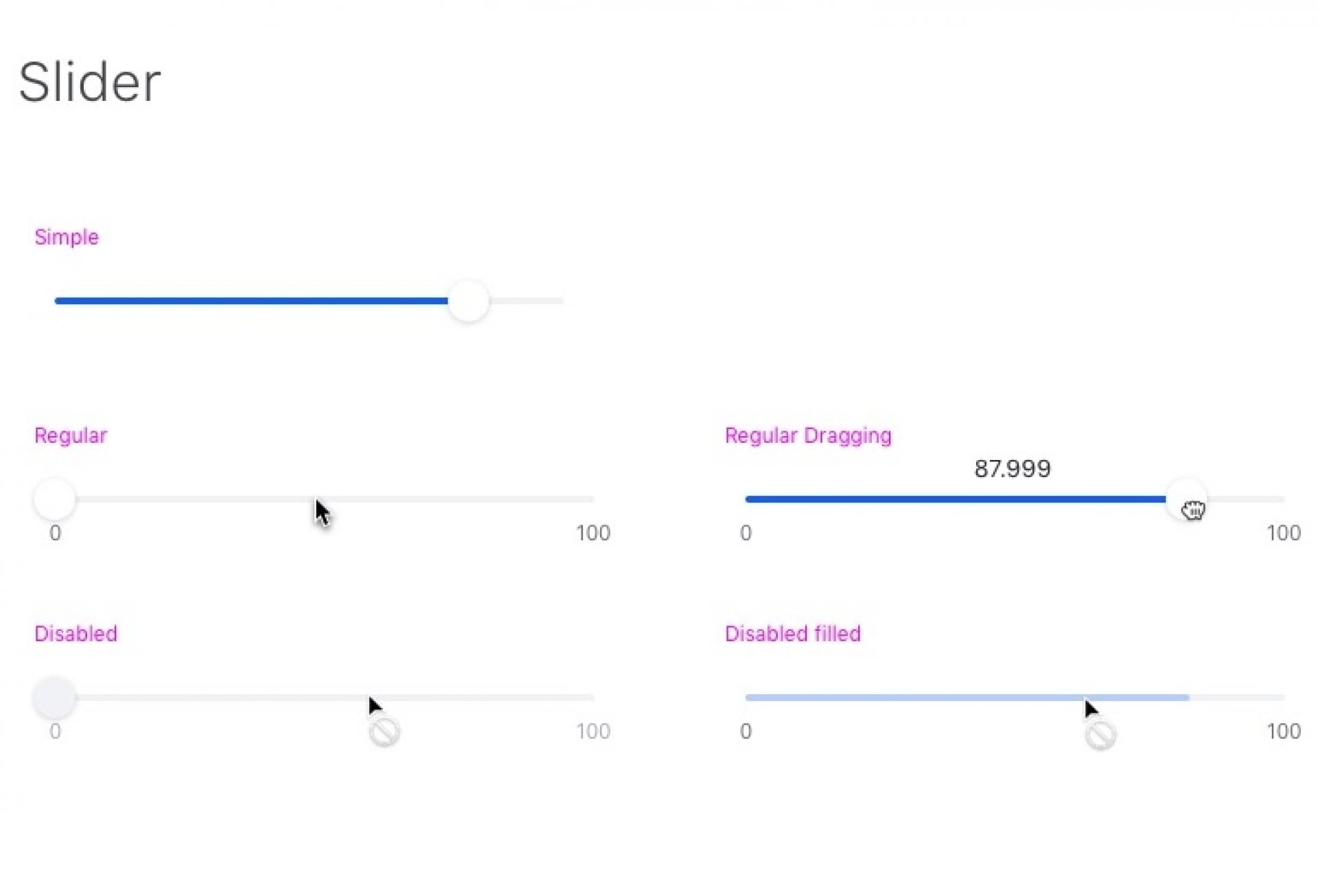This screenshot has width=1318, height=896.
Task: Click the 100 label under Regular slider
Action: coord(593,533)
